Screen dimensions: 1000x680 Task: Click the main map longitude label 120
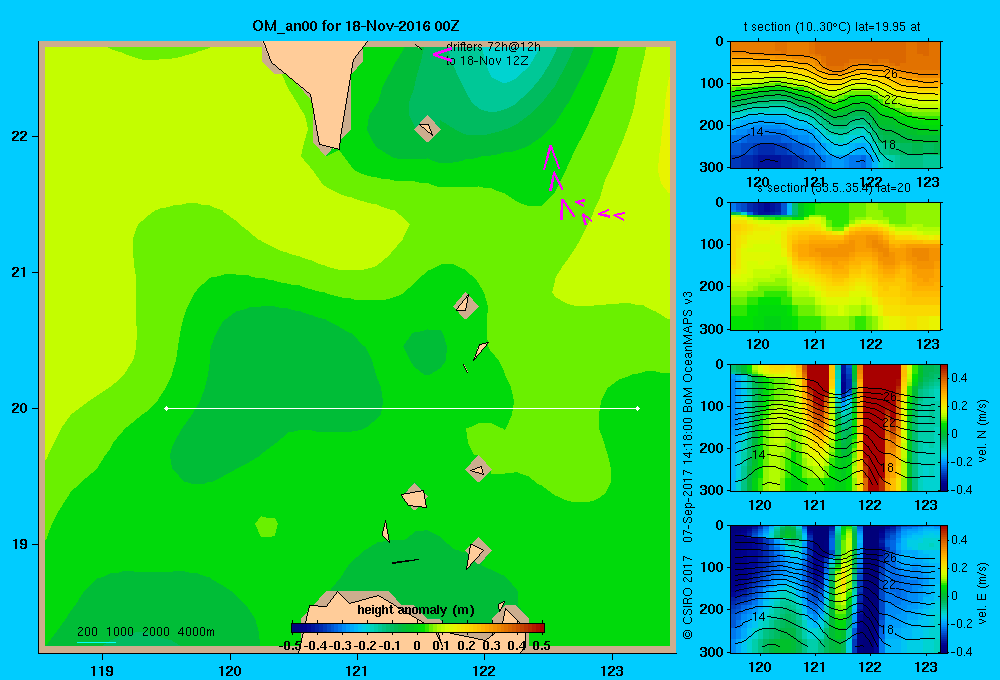(x=230, y=670)
